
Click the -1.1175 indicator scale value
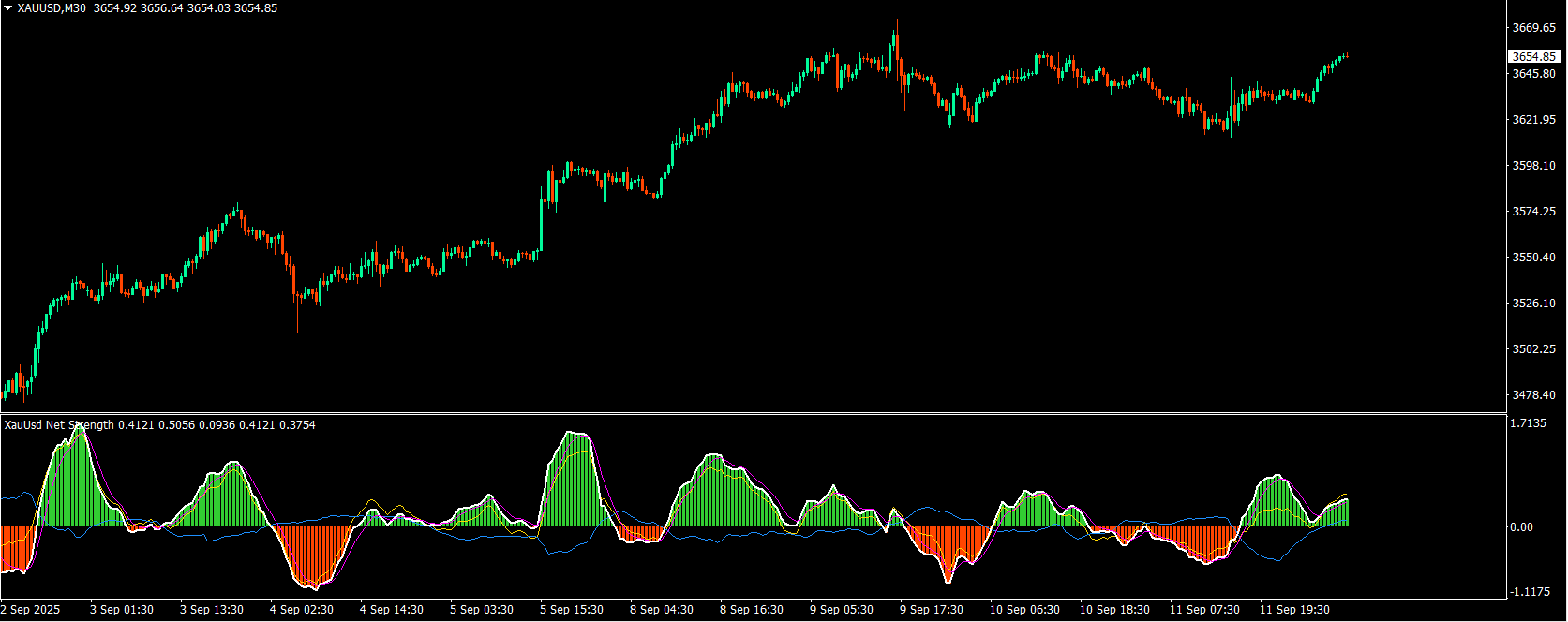[x=1531, y=592]
